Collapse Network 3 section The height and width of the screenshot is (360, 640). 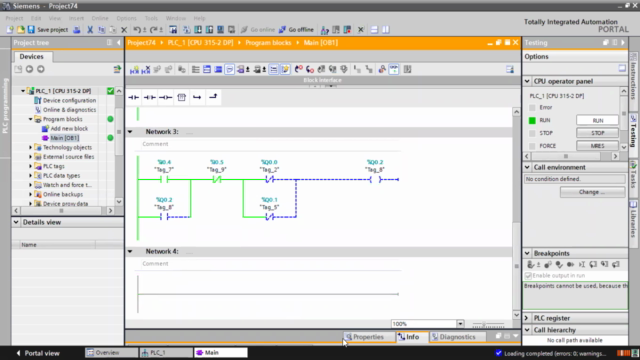(130, 132)
